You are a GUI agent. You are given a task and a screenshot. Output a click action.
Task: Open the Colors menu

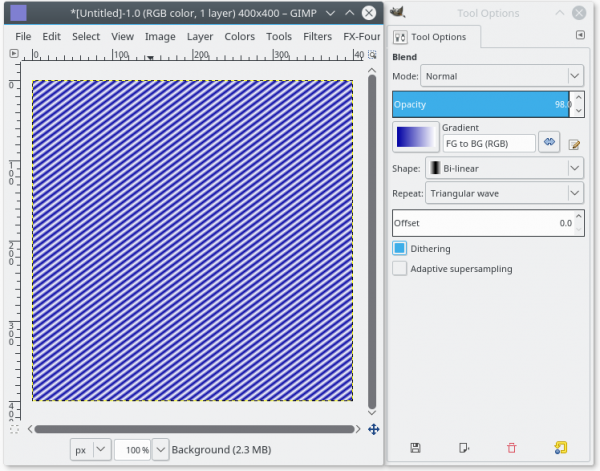coord(240,36)
